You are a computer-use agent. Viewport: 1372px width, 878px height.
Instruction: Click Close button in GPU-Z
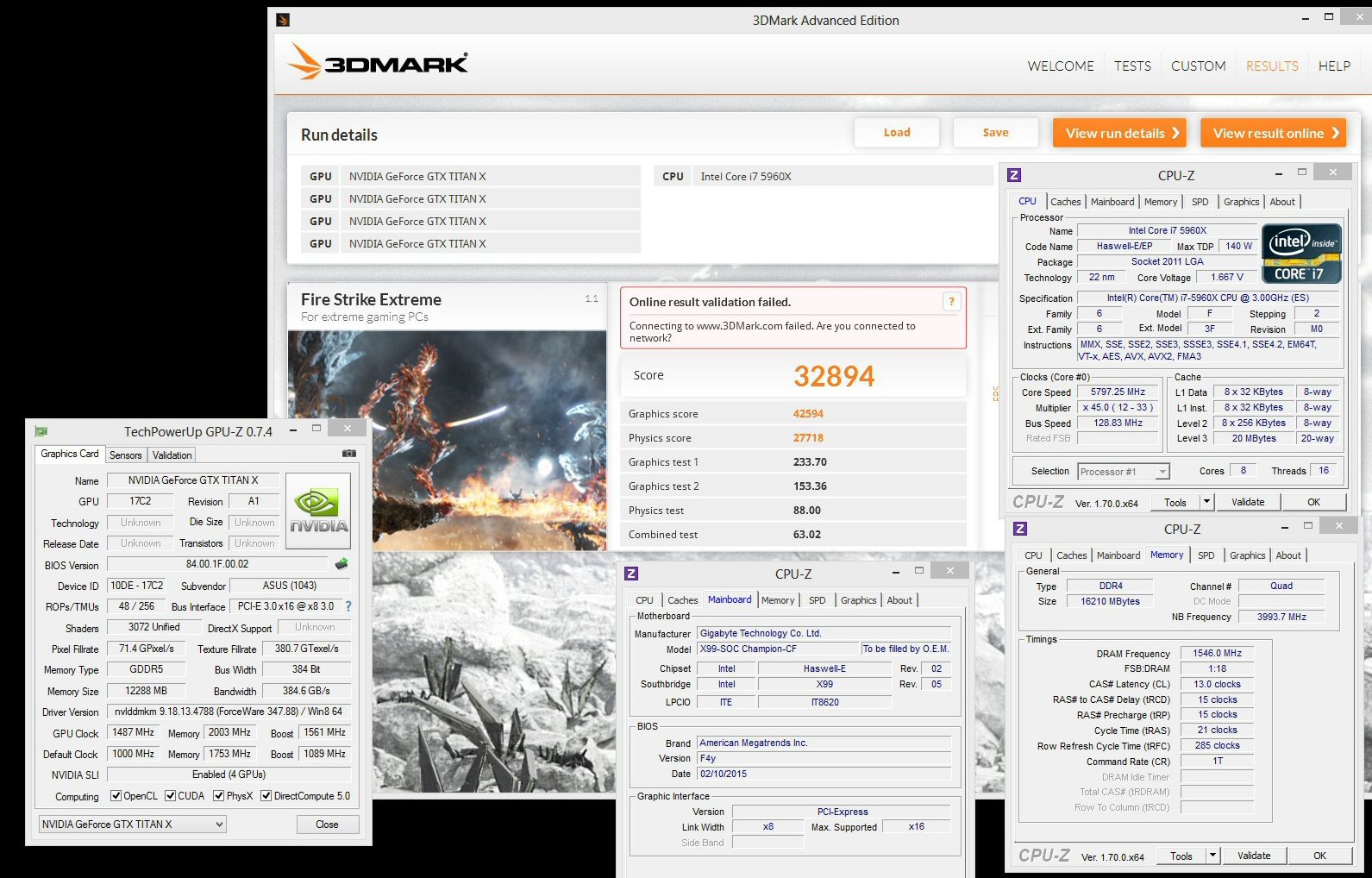[x=327, y=825]
